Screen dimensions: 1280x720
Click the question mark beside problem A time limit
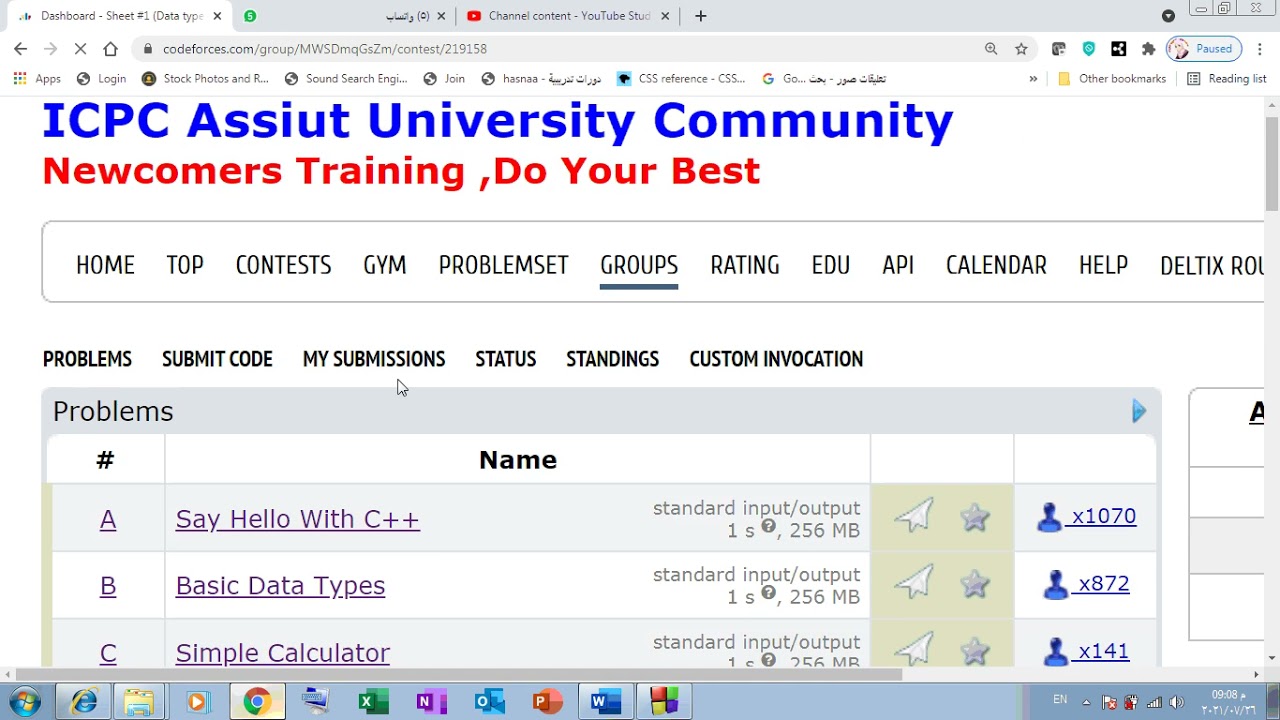pyautogui.click(x=768, y=526)
